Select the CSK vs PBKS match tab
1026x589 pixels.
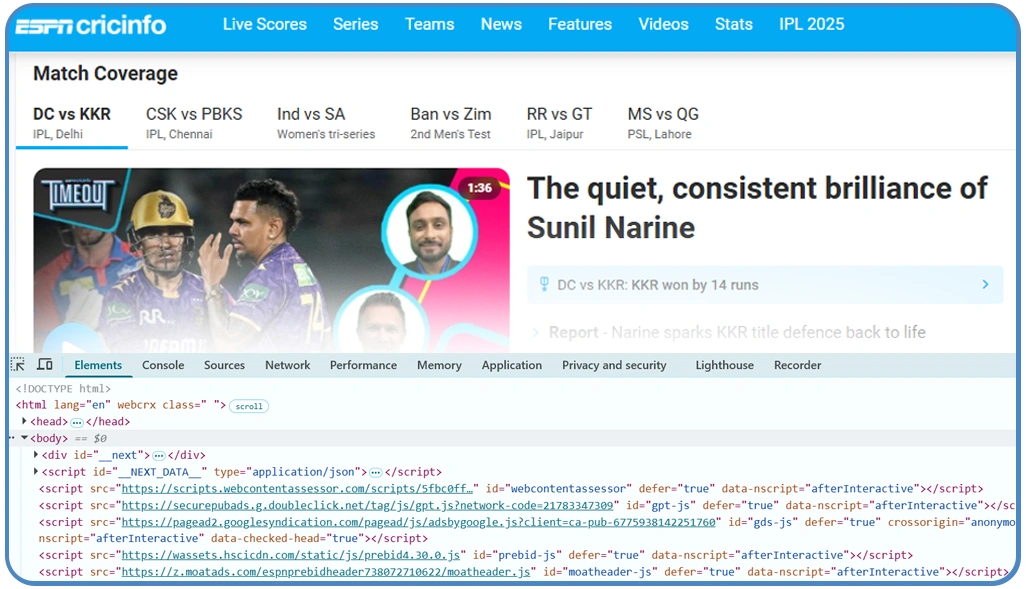click(194, 123)
